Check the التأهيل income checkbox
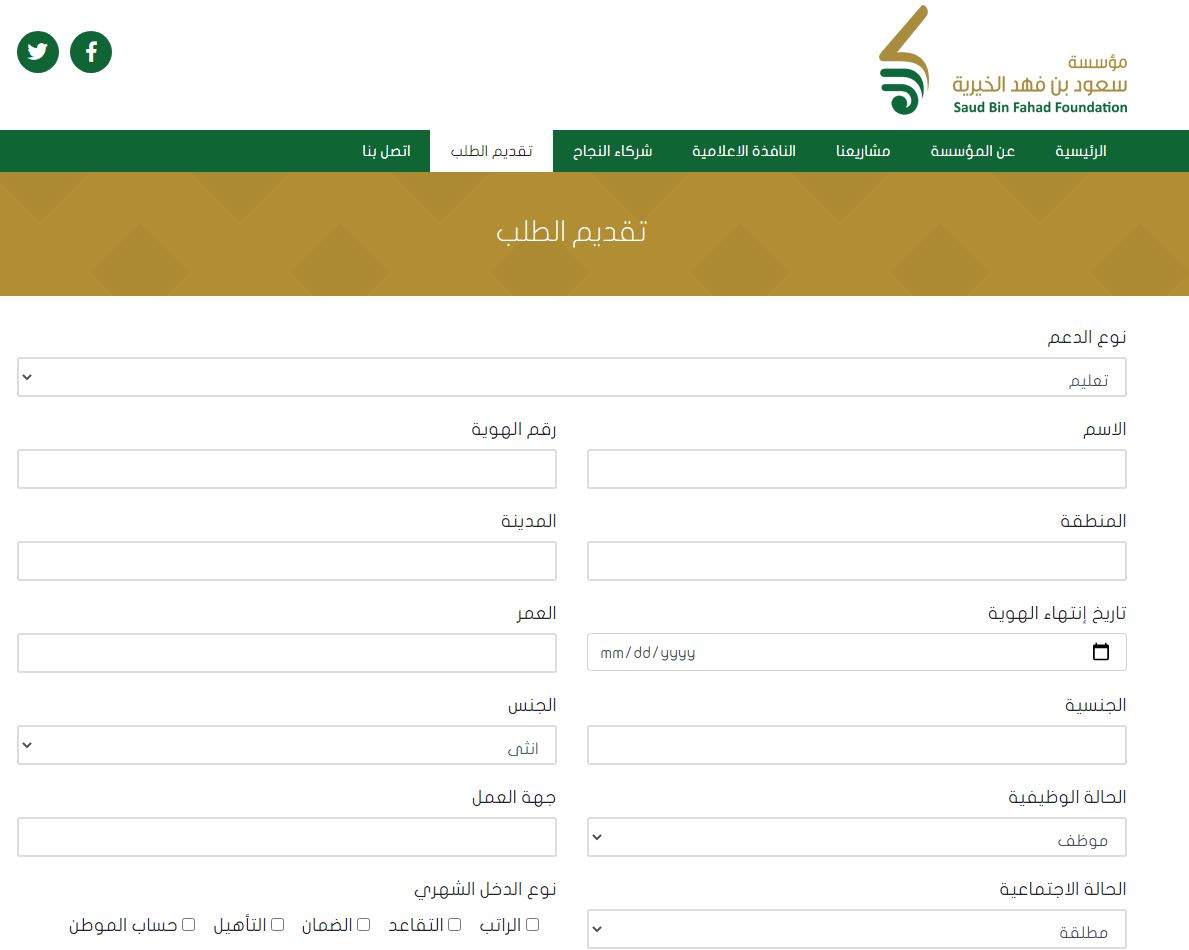 pos(278,924)
